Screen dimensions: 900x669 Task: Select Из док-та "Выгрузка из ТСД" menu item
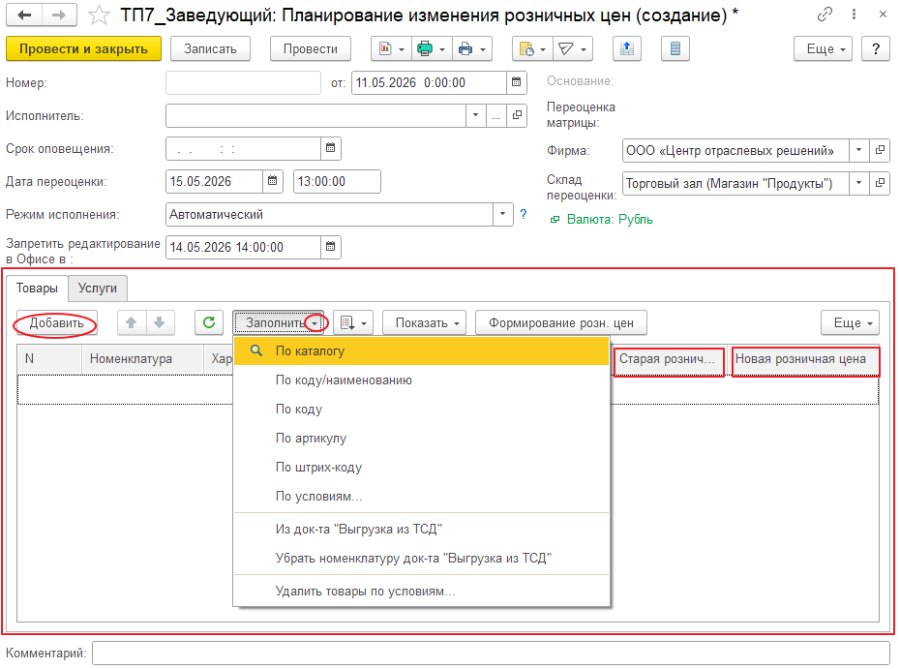[x=421, y=529]
